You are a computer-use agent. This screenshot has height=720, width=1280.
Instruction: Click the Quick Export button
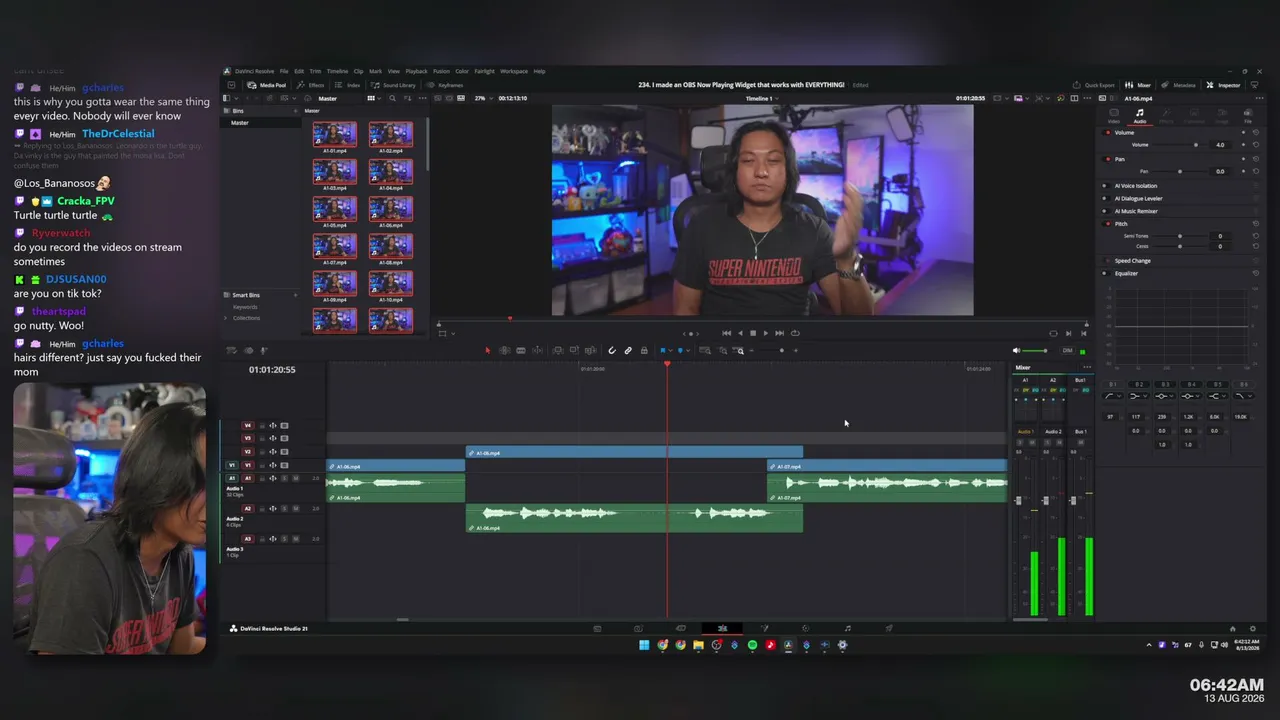point(1094,85)
